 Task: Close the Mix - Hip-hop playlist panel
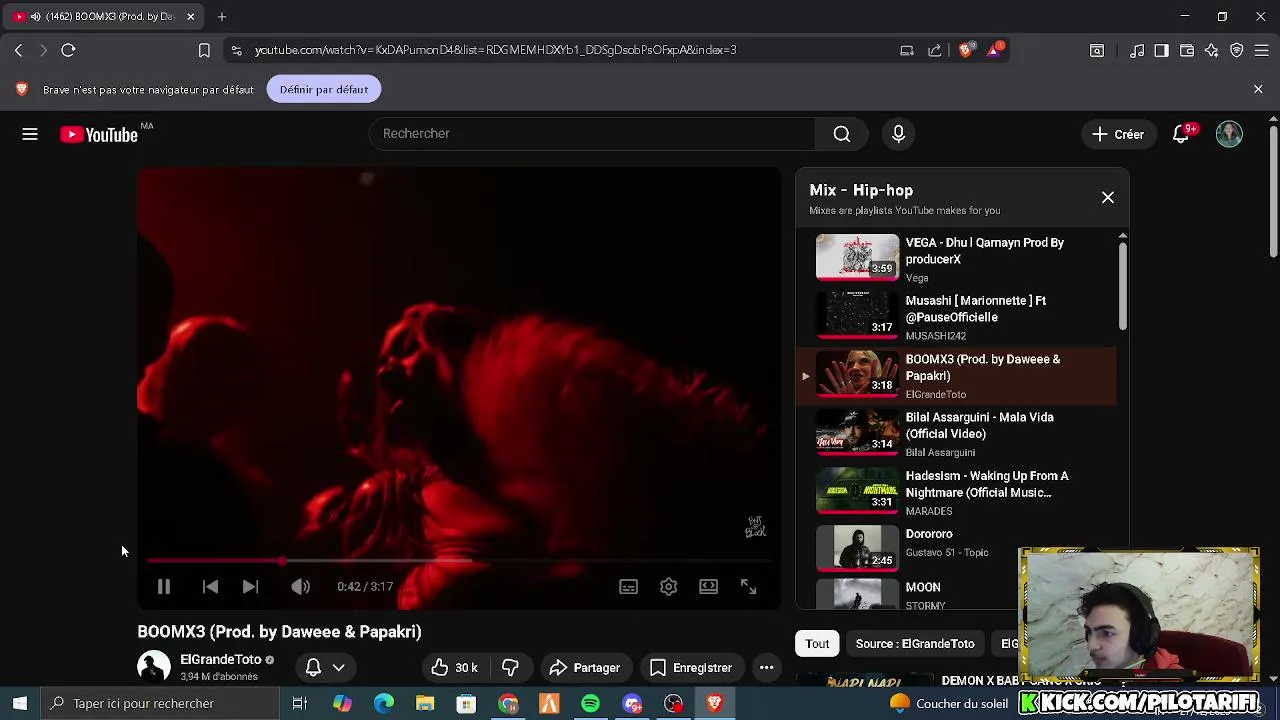[1108, 198]
